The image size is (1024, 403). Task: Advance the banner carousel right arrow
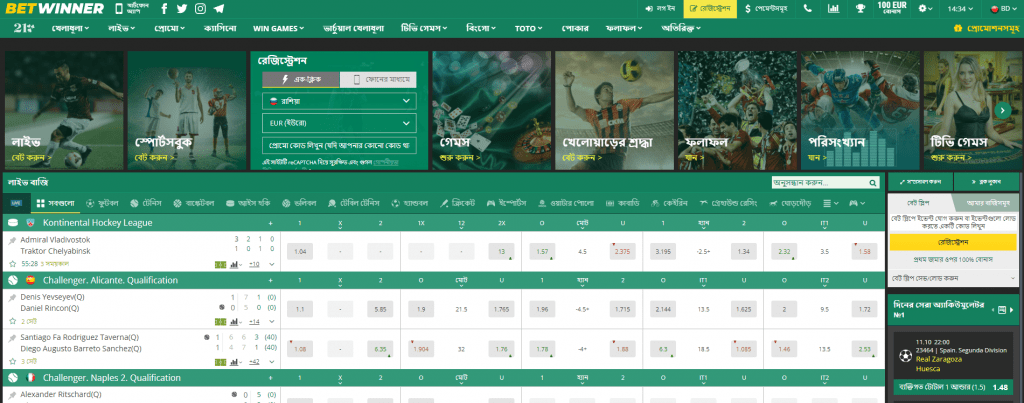point(1002,110)
